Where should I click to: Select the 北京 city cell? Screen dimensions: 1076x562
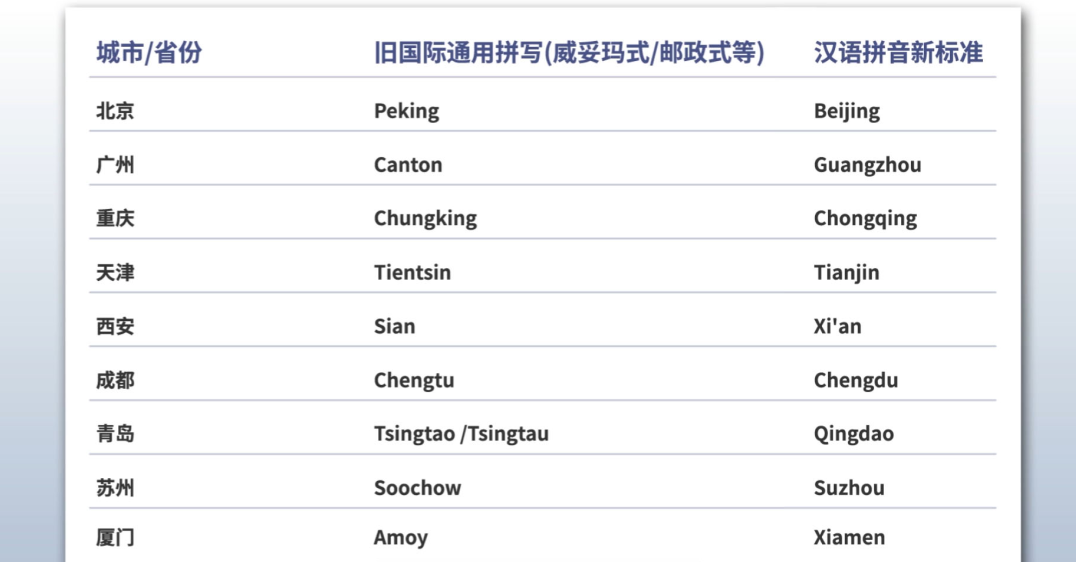tap(115, 111)
